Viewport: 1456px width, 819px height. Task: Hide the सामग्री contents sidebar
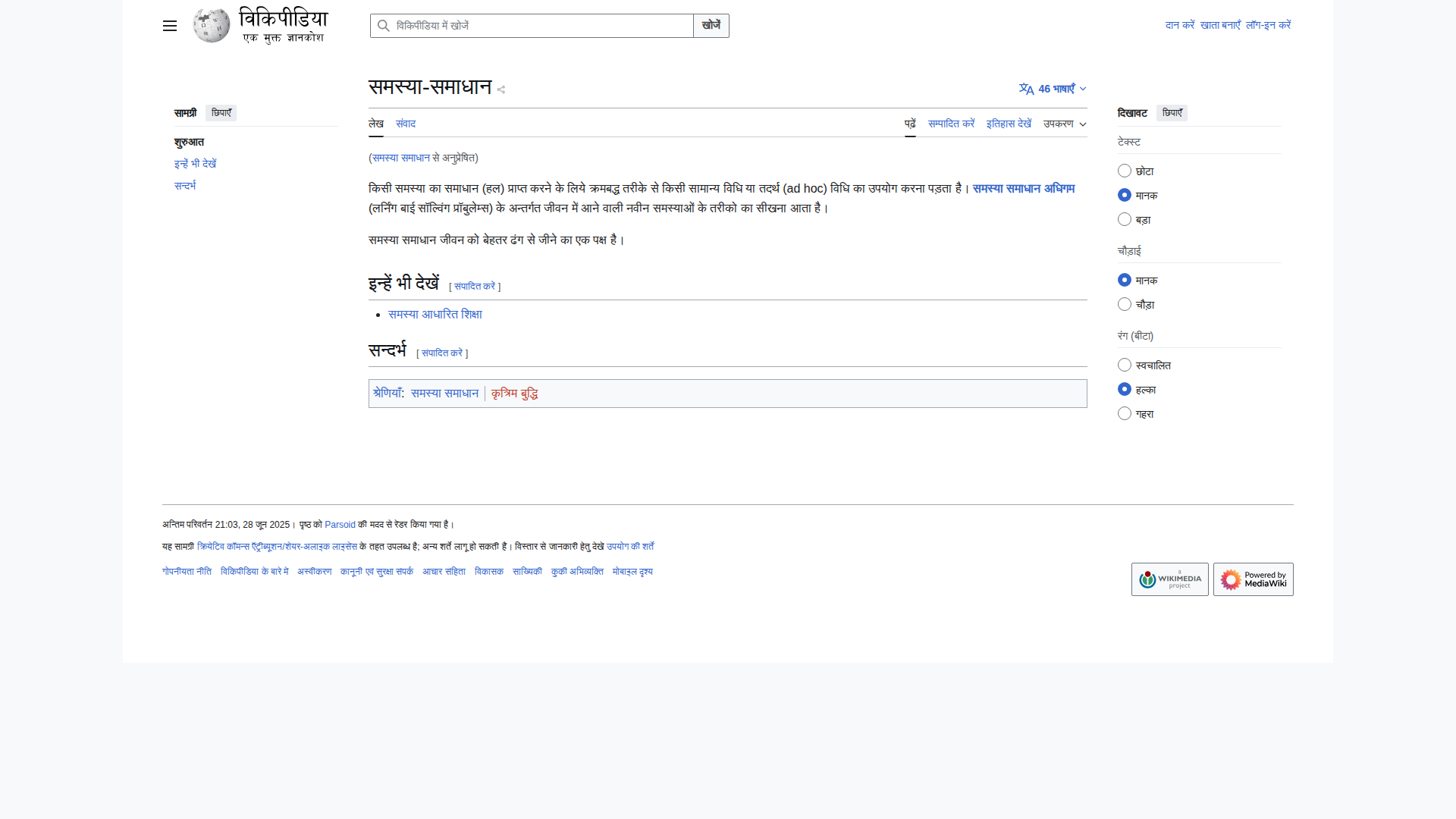(x=221, y=113)
